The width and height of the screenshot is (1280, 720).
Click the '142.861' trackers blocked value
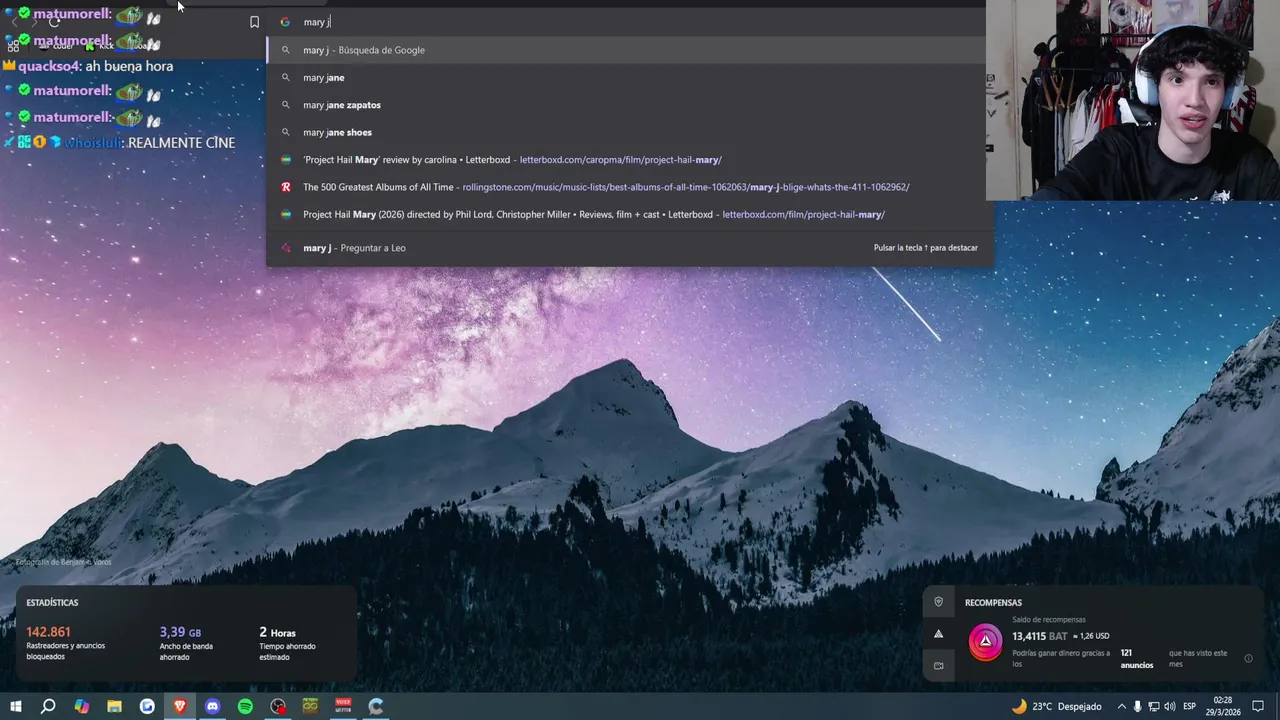[48, 632]
